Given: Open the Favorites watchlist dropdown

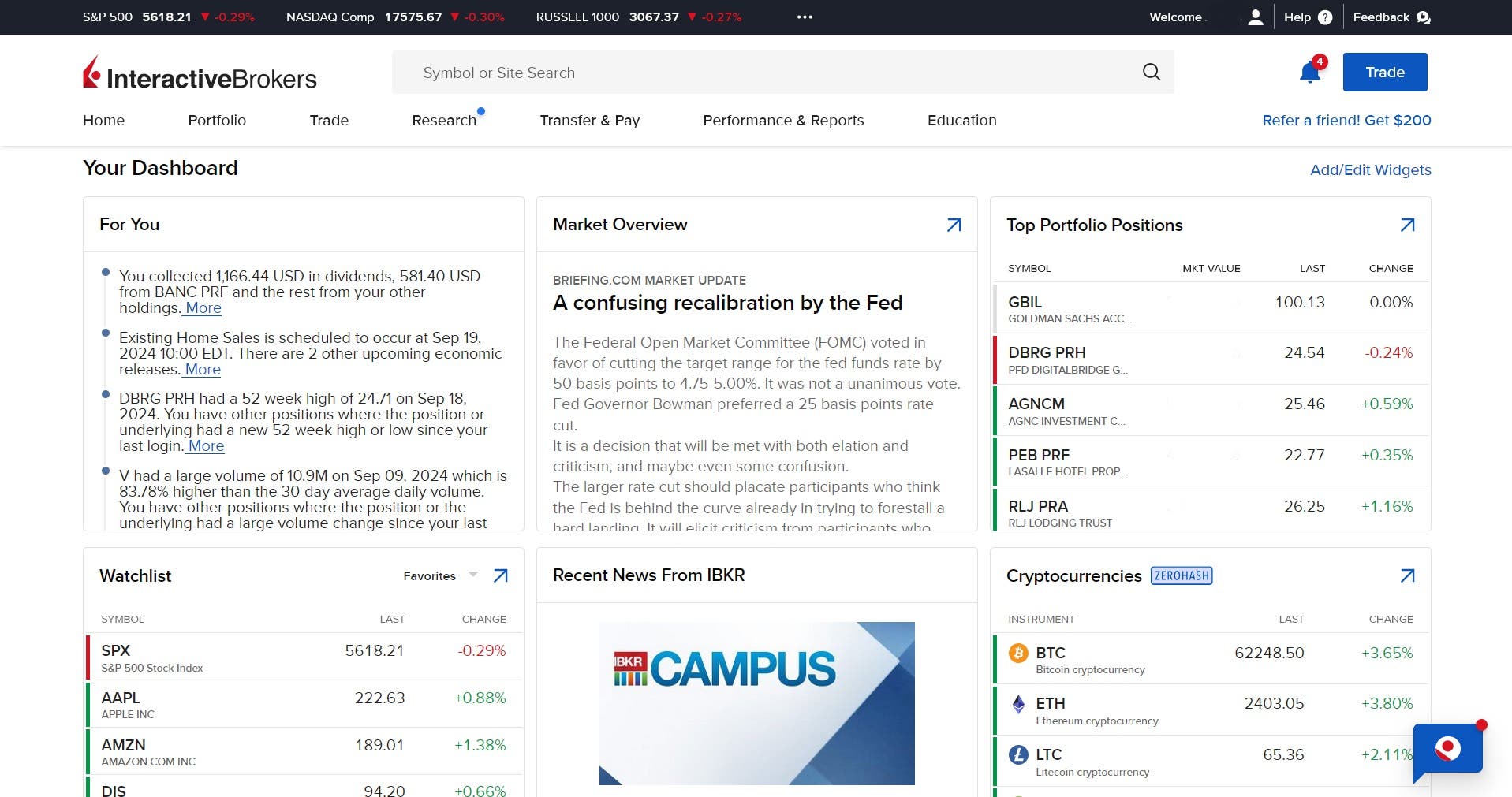Looking at the screenshot, I should pos(440,576).
